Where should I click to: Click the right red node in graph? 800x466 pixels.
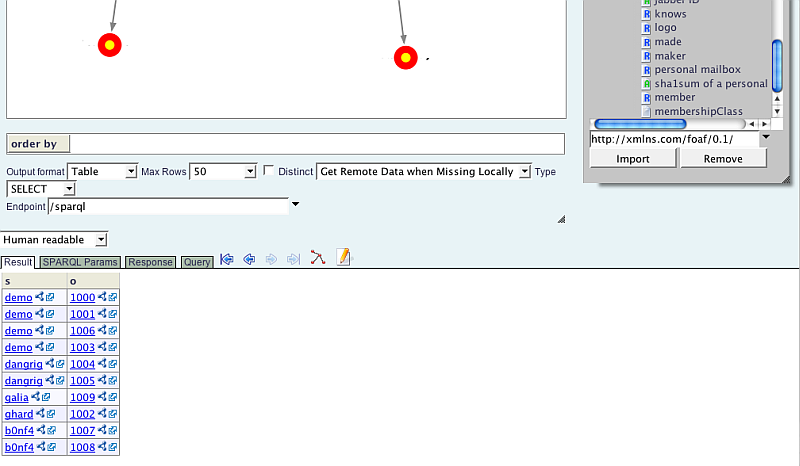[x=406, y=58]
